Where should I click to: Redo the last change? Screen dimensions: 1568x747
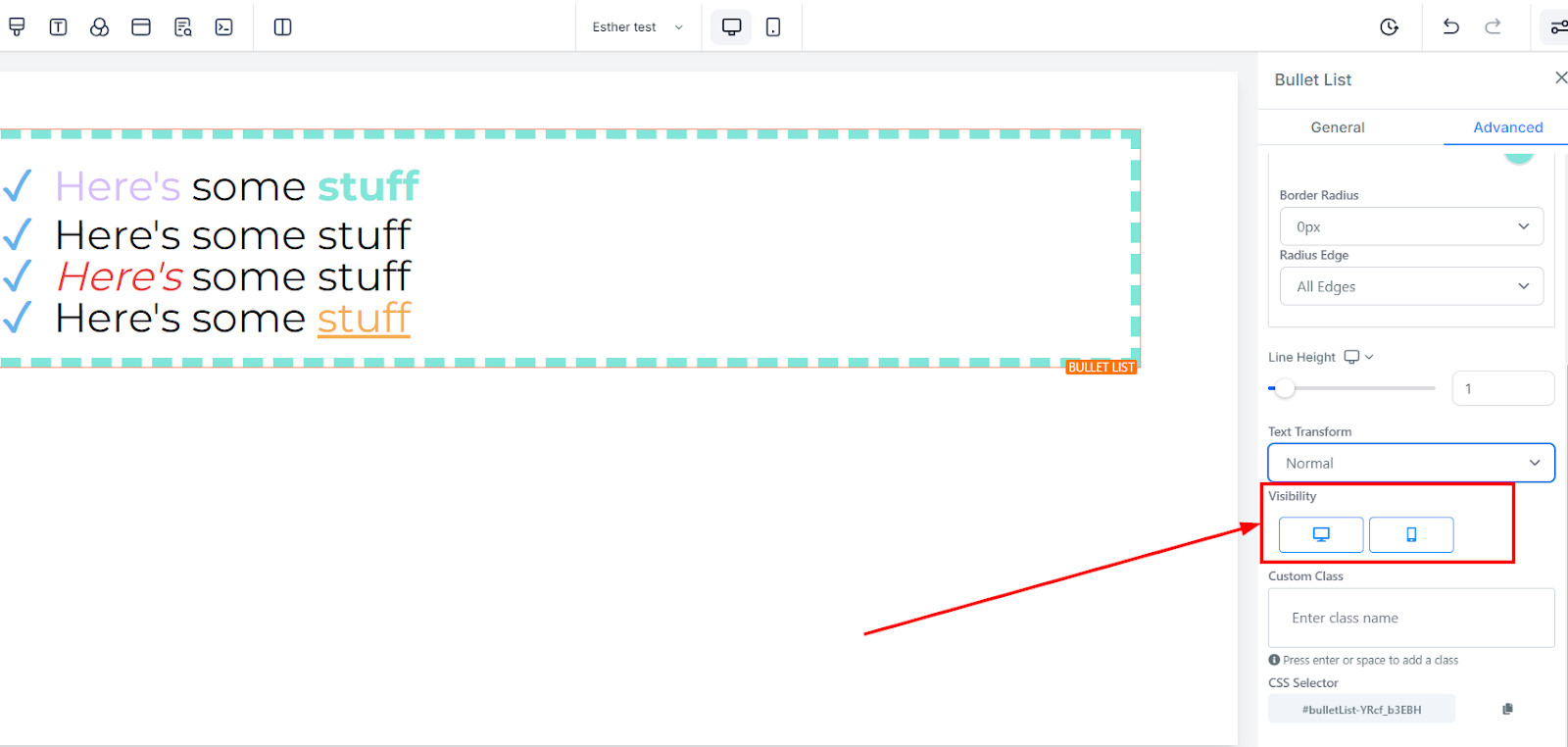click(x=1493, y=26)
